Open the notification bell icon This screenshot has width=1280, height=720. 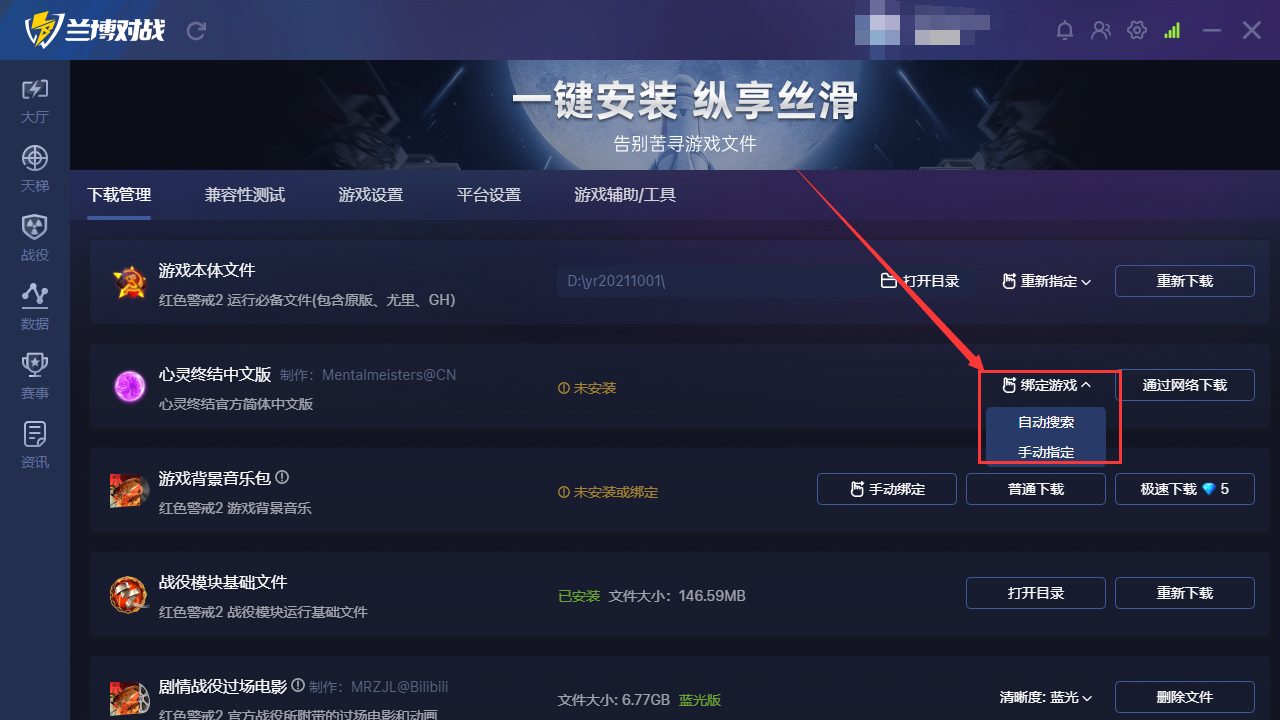tap(1065, 31)
